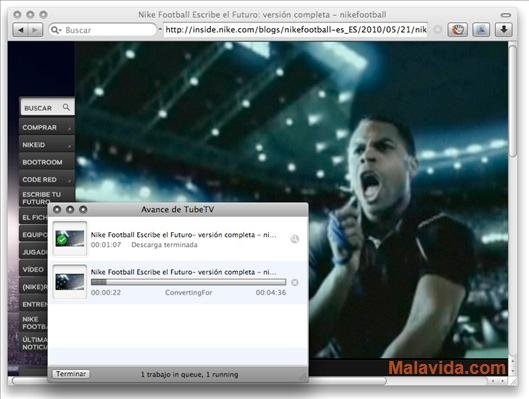The width and height of the screenshot is (529, 399).
Task: Expand the CODE RED menu arrow
Action: coord(69,181)
